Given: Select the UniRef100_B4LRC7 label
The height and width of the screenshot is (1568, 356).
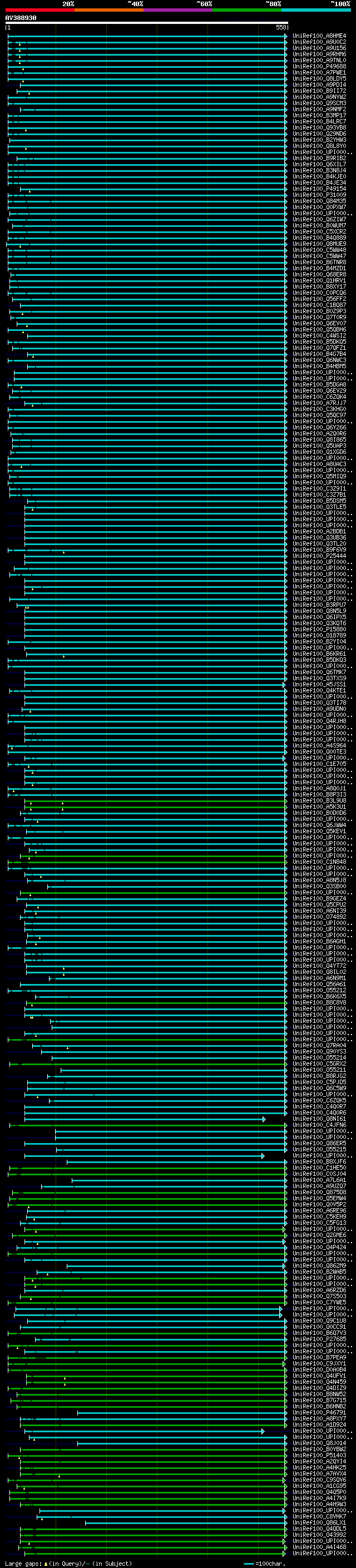Looking at the screenshot, I should click(x=319, y=122).
